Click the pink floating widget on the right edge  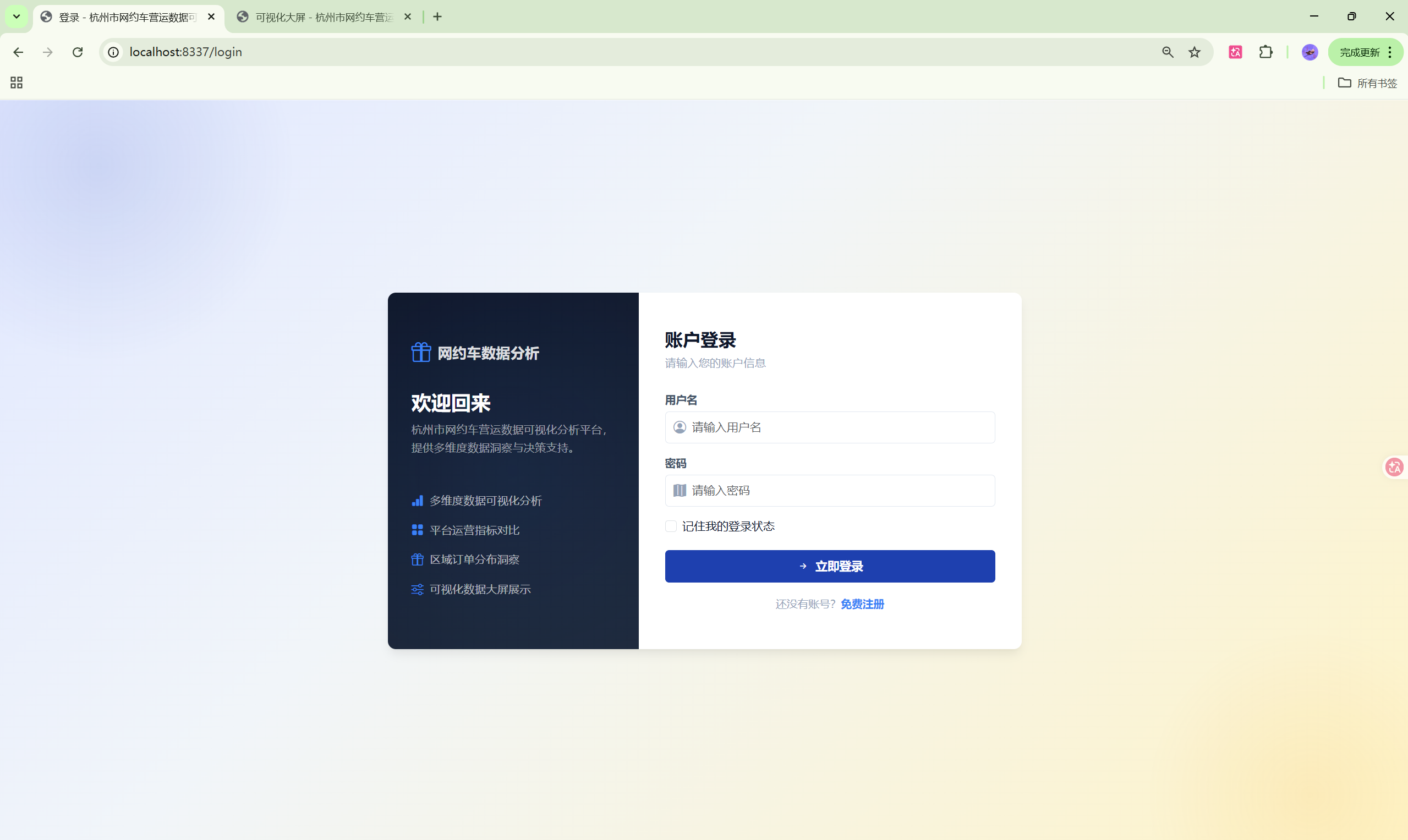click(1394, 466)
